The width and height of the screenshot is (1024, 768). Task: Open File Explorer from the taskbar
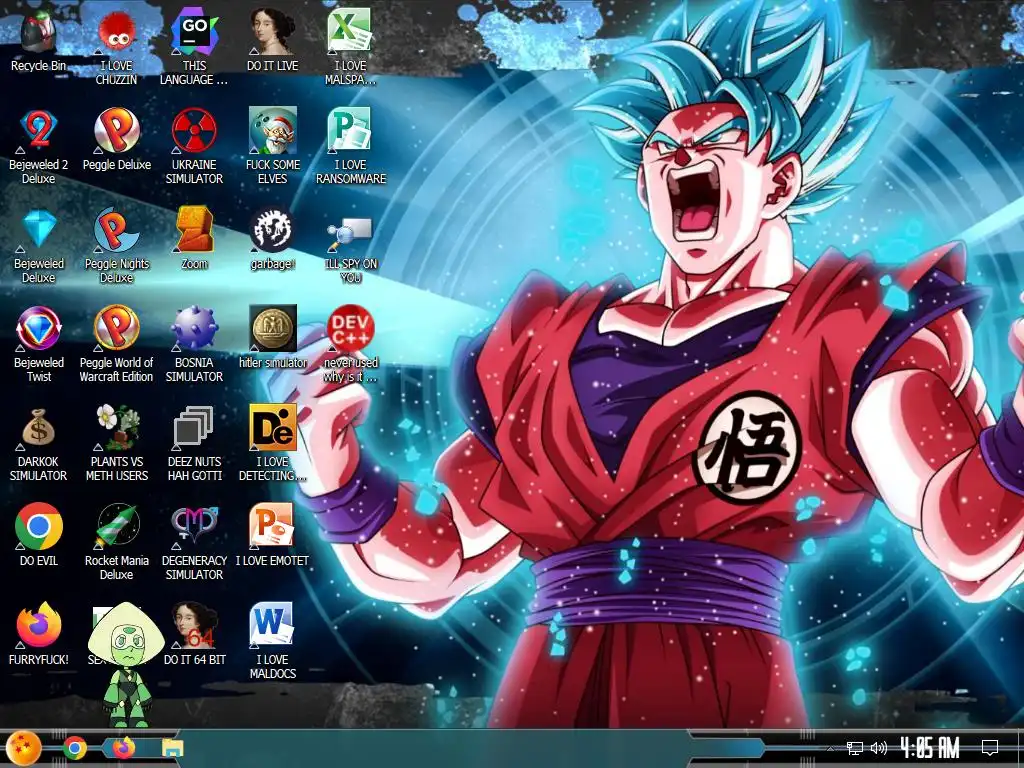[172, 748]
